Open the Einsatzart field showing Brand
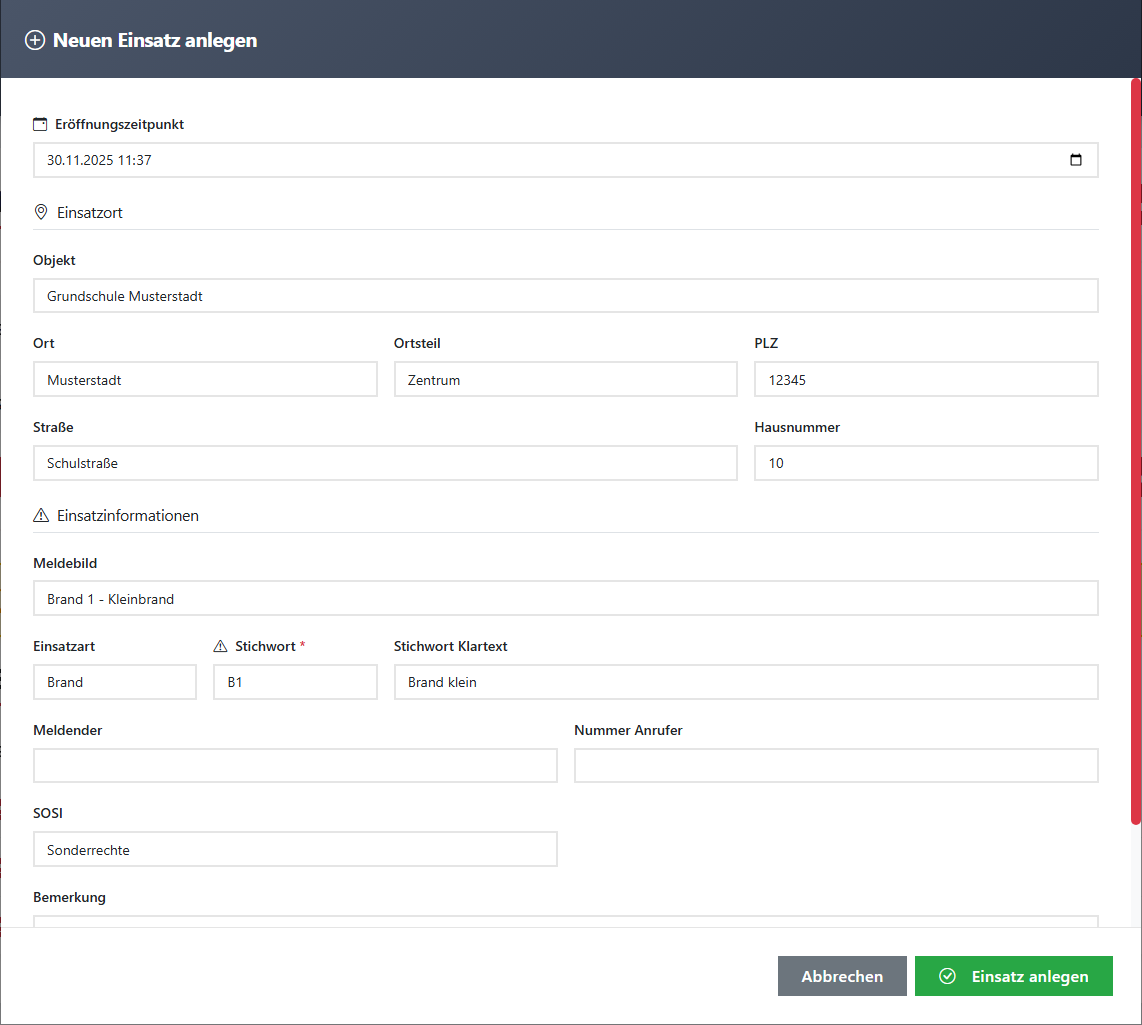This screenshot has width=1142, height=1025. [x=114, y=682]
